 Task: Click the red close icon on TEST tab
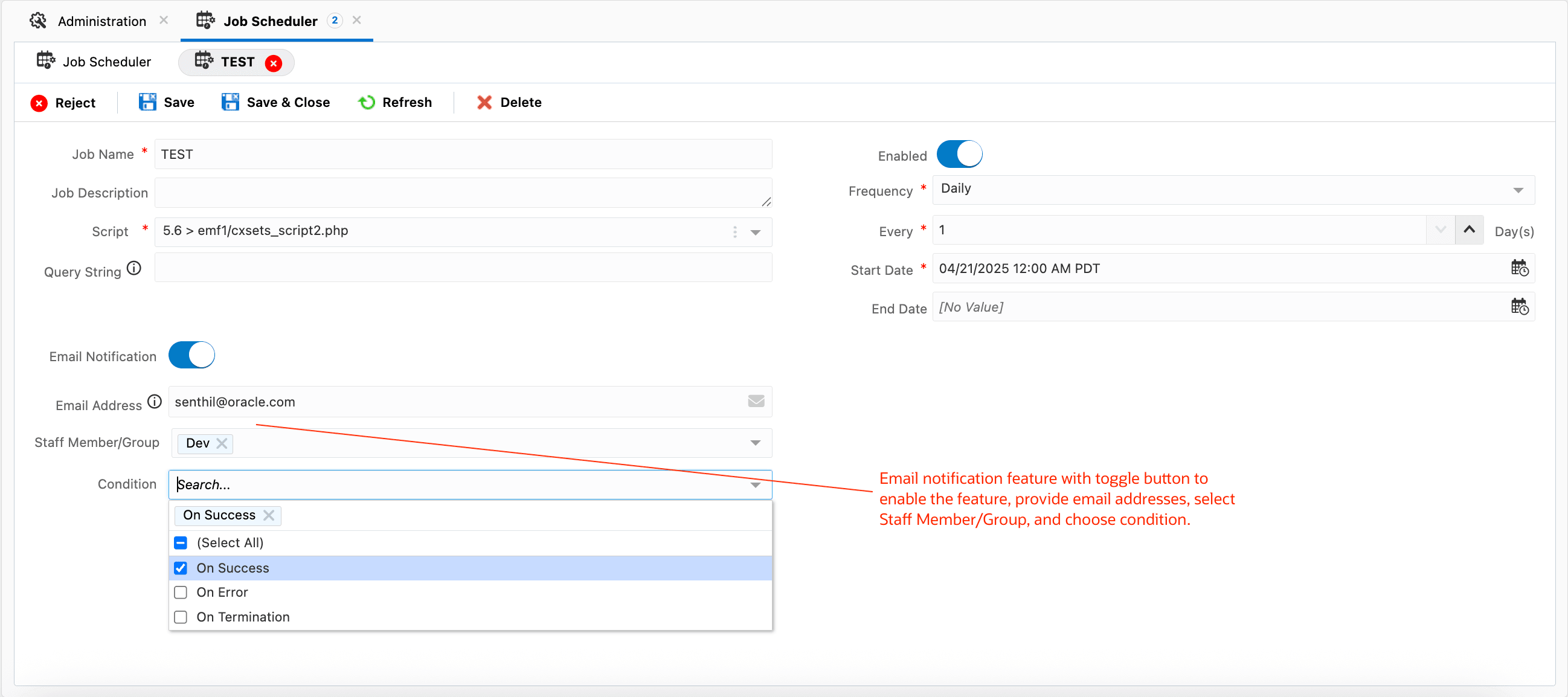[x=274, y=63]
